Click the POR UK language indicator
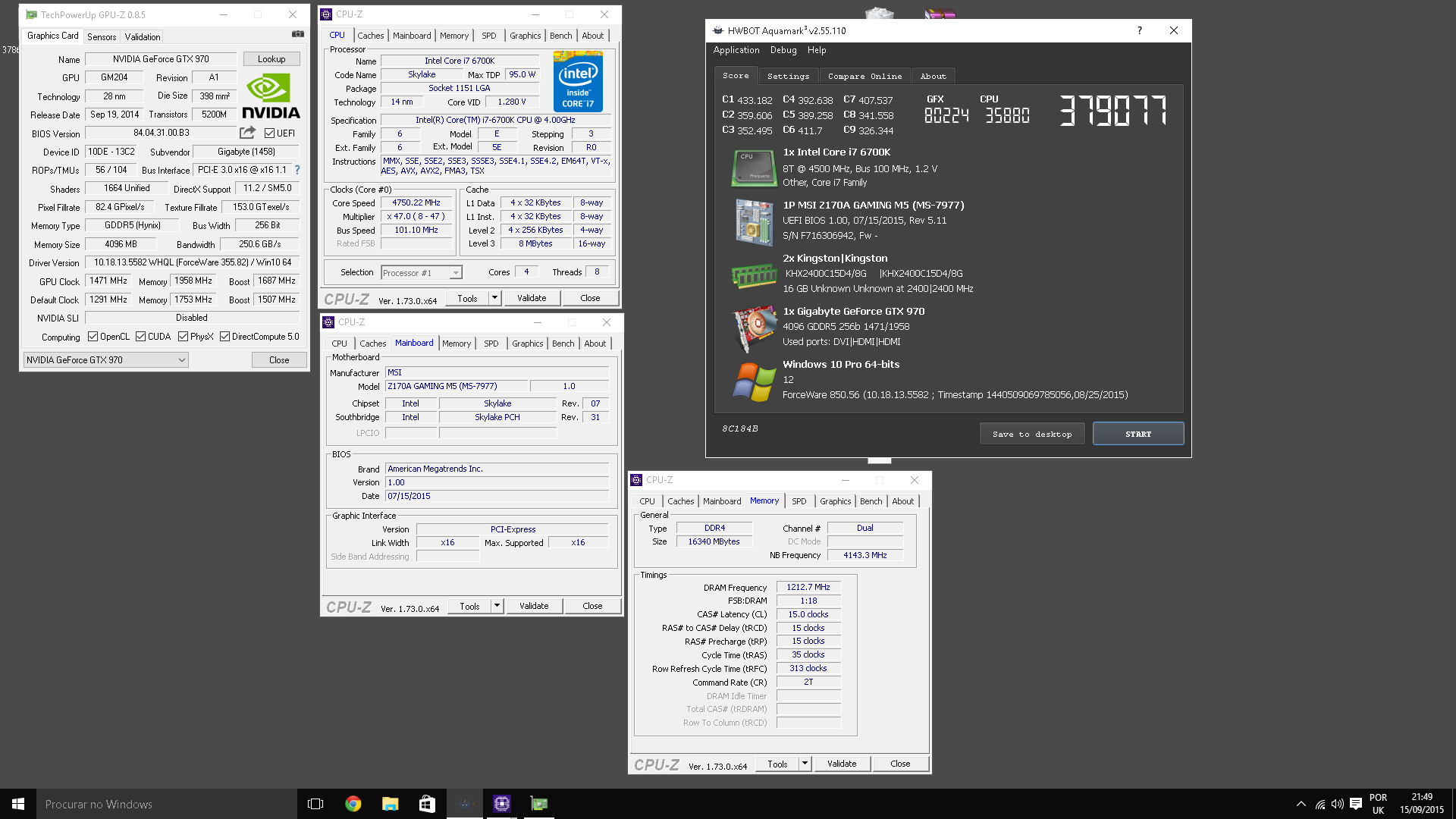 pyautogui.click(x=1378, y=804)
